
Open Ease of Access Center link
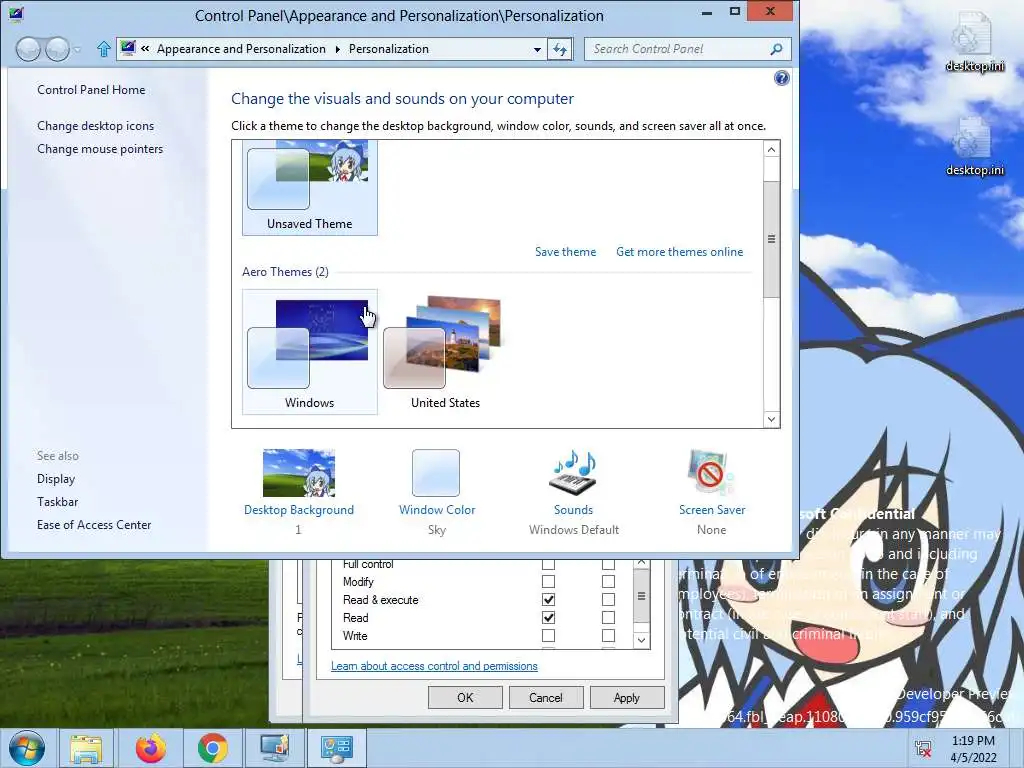click(x=94, y=524)
